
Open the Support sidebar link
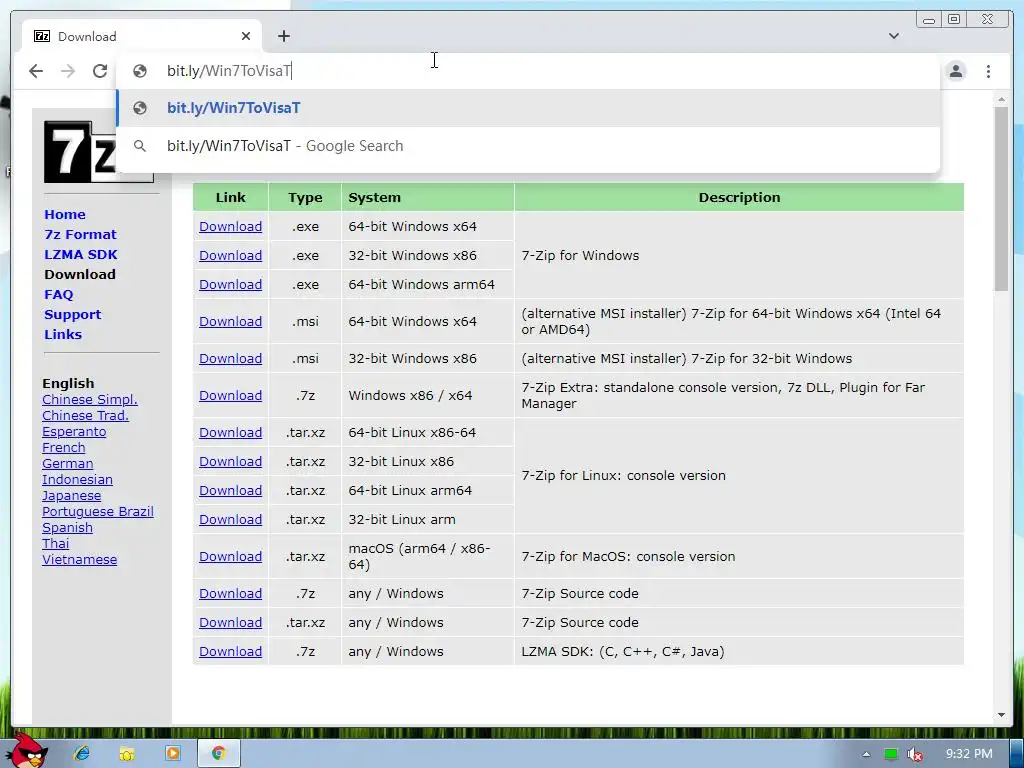click(x=72, y=315)
